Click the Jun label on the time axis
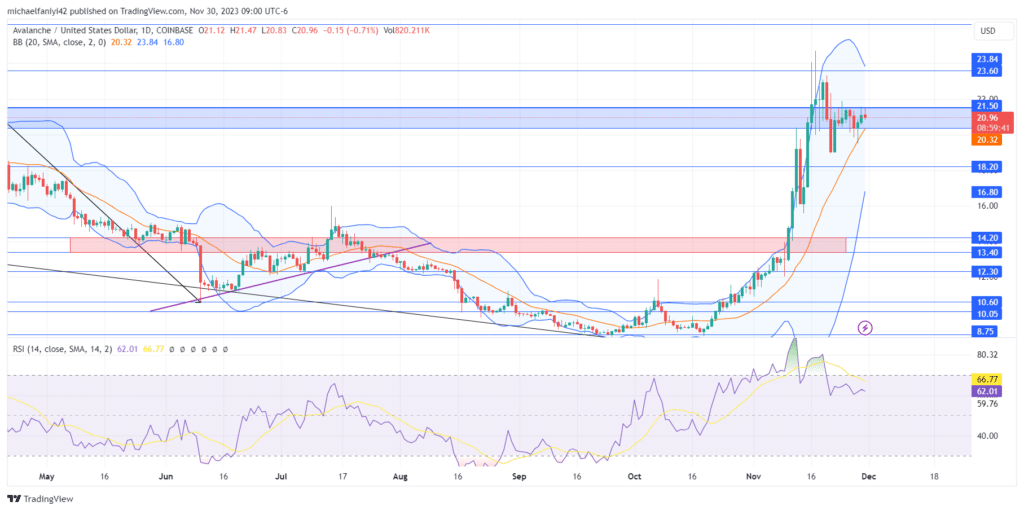 (167, 477)
